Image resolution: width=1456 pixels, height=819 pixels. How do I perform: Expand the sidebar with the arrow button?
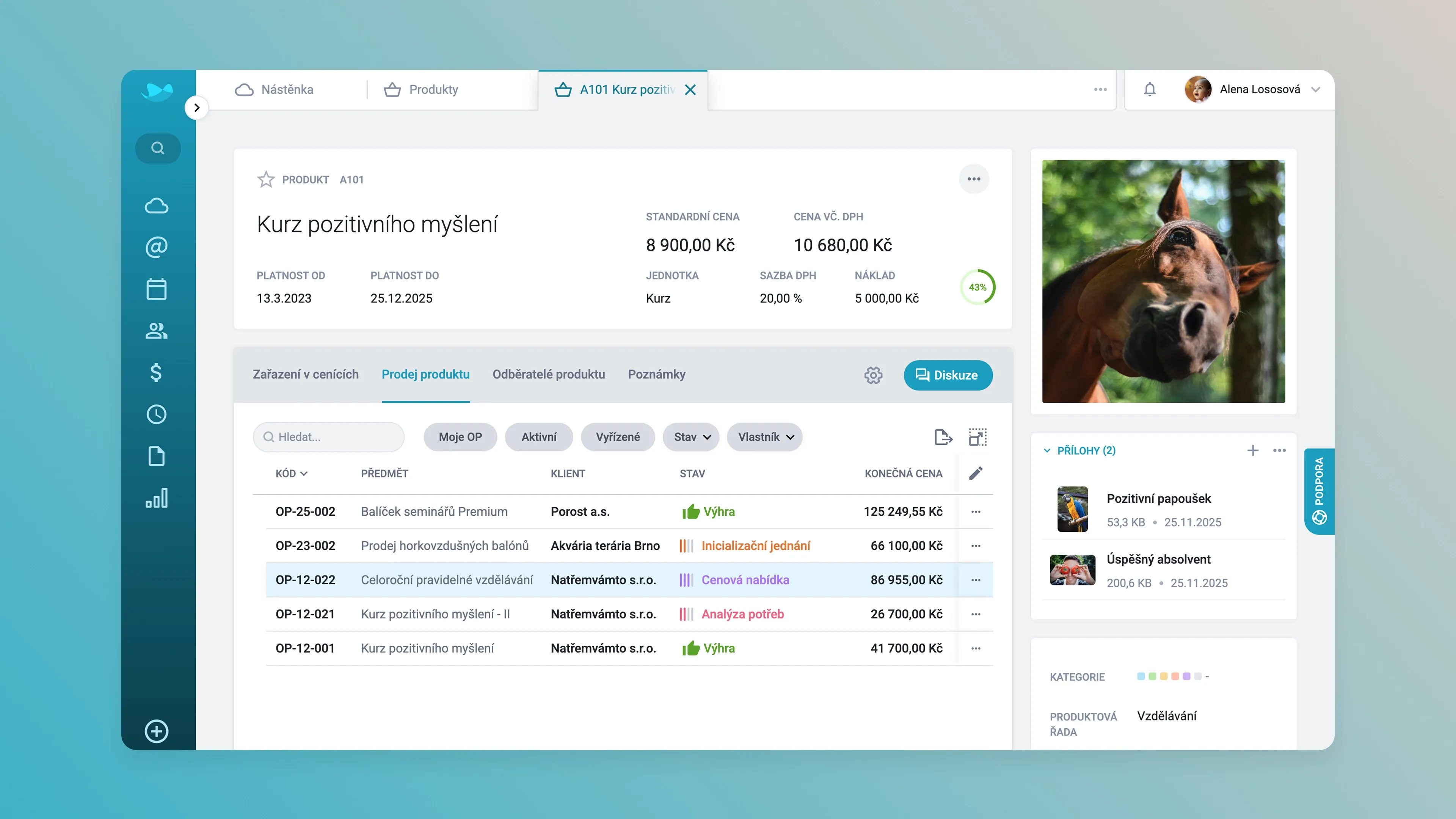[197, 107]
